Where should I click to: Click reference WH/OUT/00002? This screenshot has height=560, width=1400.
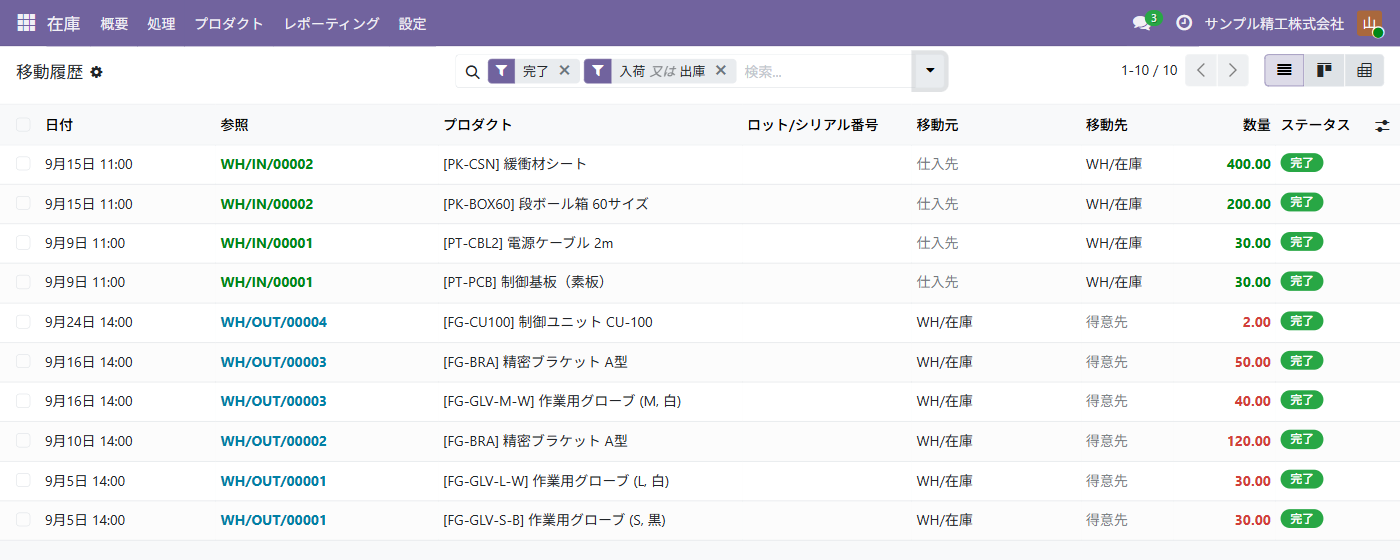[x=274, y=440]
